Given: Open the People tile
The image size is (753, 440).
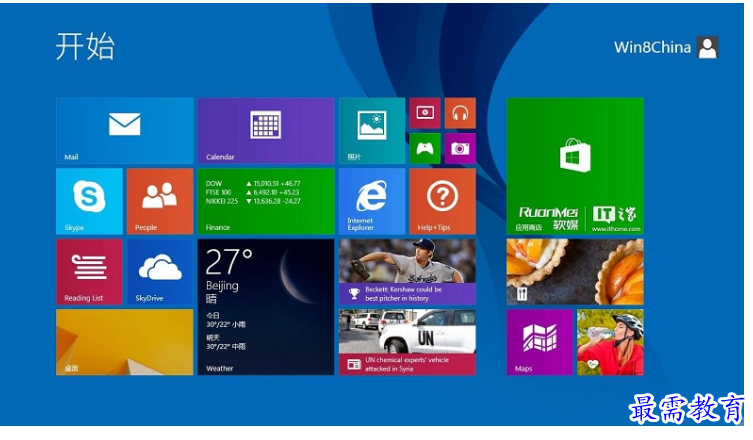Looking at the screenshot, I should [x=160, y=201].
